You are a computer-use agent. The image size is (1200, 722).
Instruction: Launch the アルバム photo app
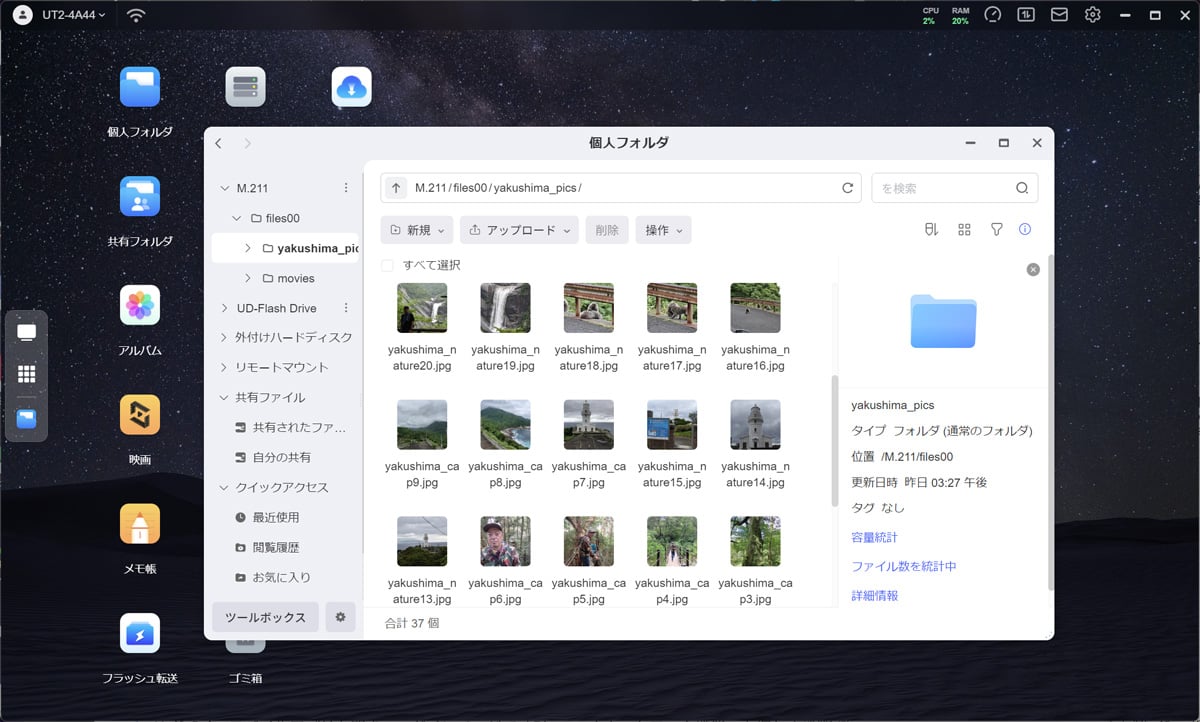[x=140, y=305]
